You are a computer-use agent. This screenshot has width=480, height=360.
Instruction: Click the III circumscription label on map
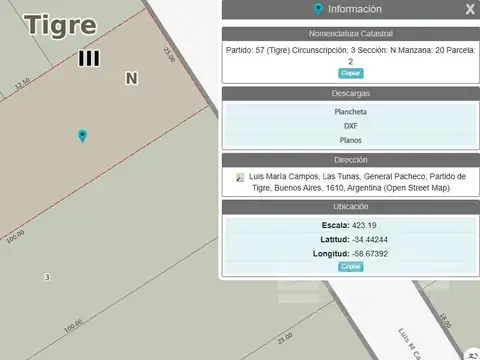[89, 58]
